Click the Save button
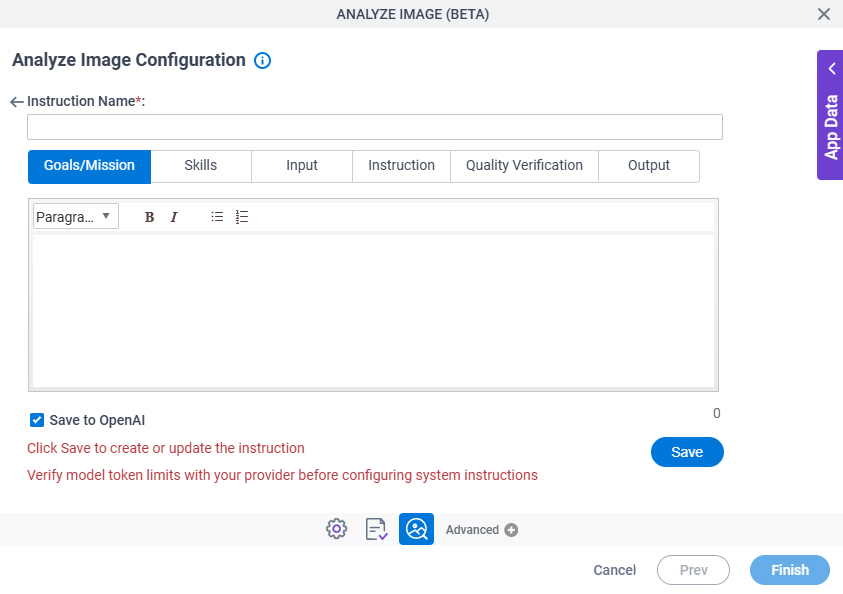Screen dimensions: 843x594 point(687,452)
